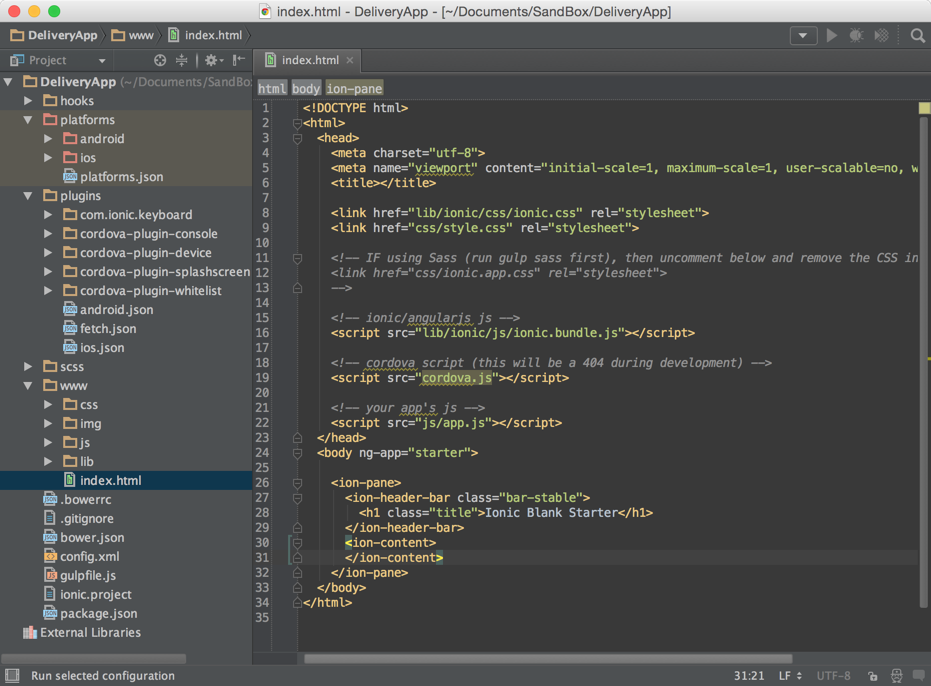The image size is (931, 686).
Task: Click the editor vertical scrollbar thumb
Action: point(924,362)
